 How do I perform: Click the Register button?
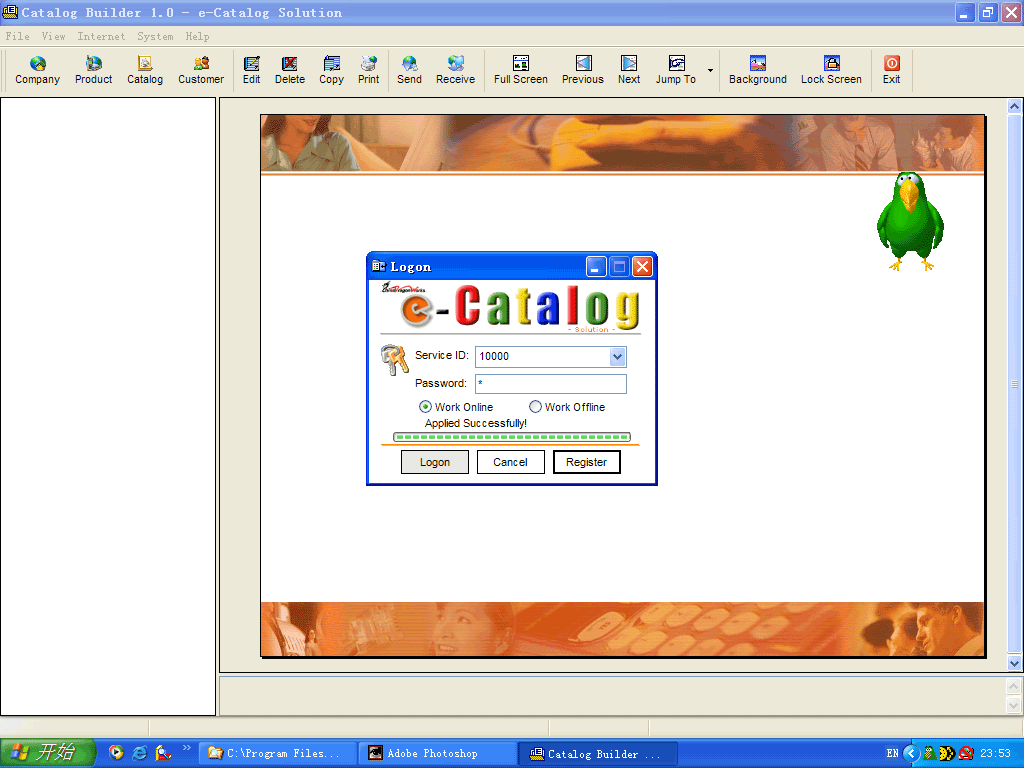pos(586,462)
